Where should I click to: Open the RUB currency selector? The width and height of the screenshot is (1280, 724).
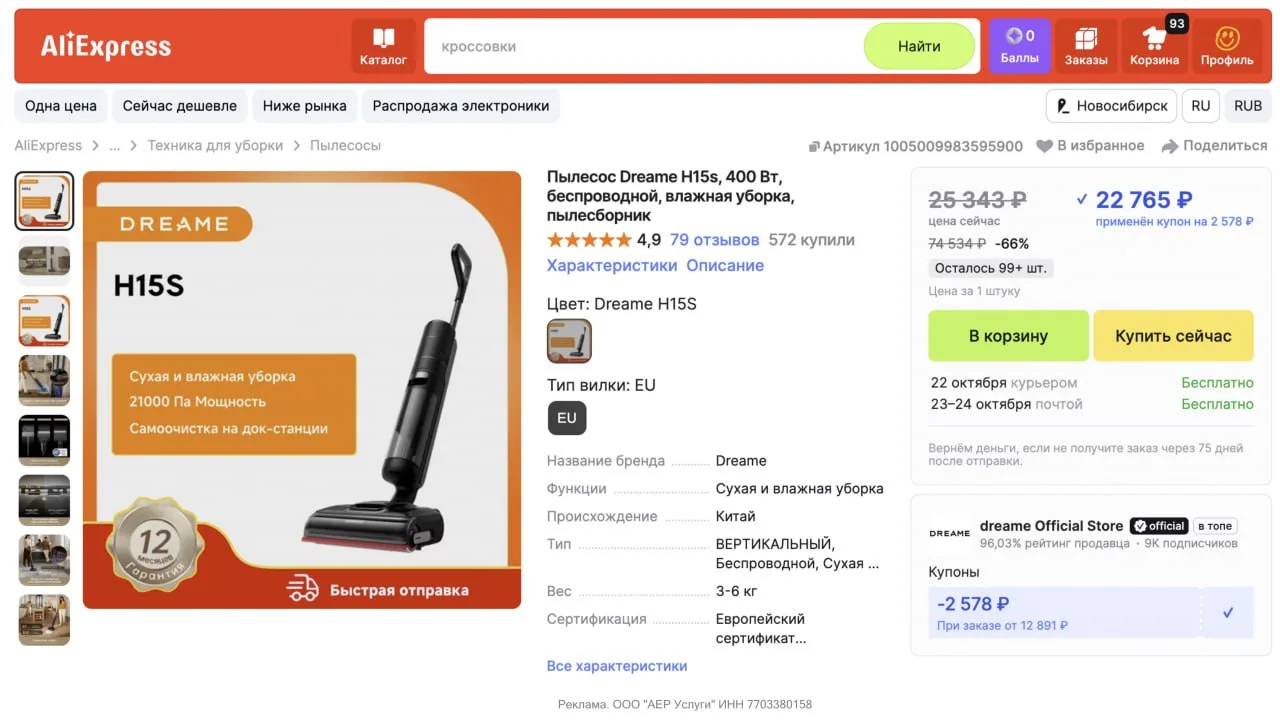coord(1248,106)
